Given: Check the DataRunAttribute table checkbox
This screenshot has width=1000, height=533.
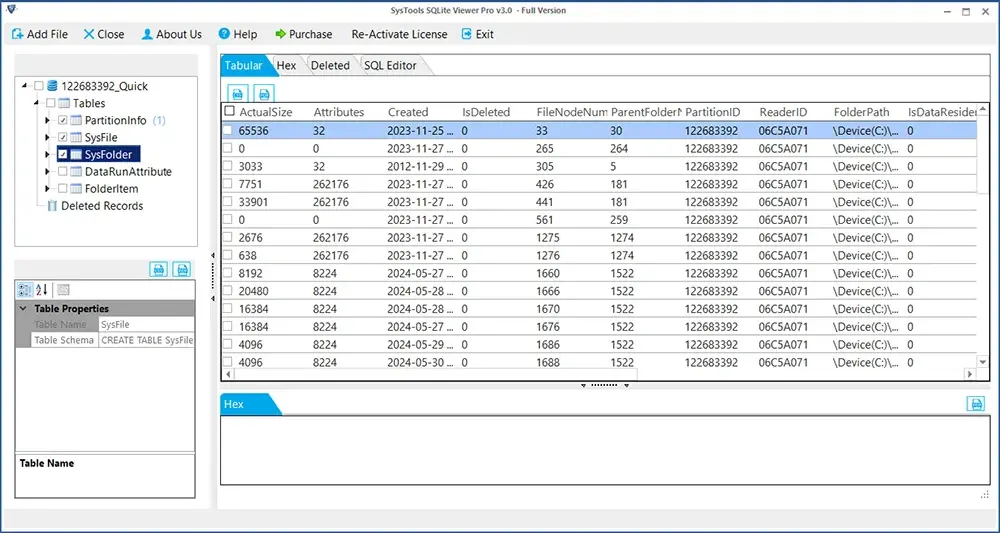Looking at the screenshot, I should click(x=63, y=172).
